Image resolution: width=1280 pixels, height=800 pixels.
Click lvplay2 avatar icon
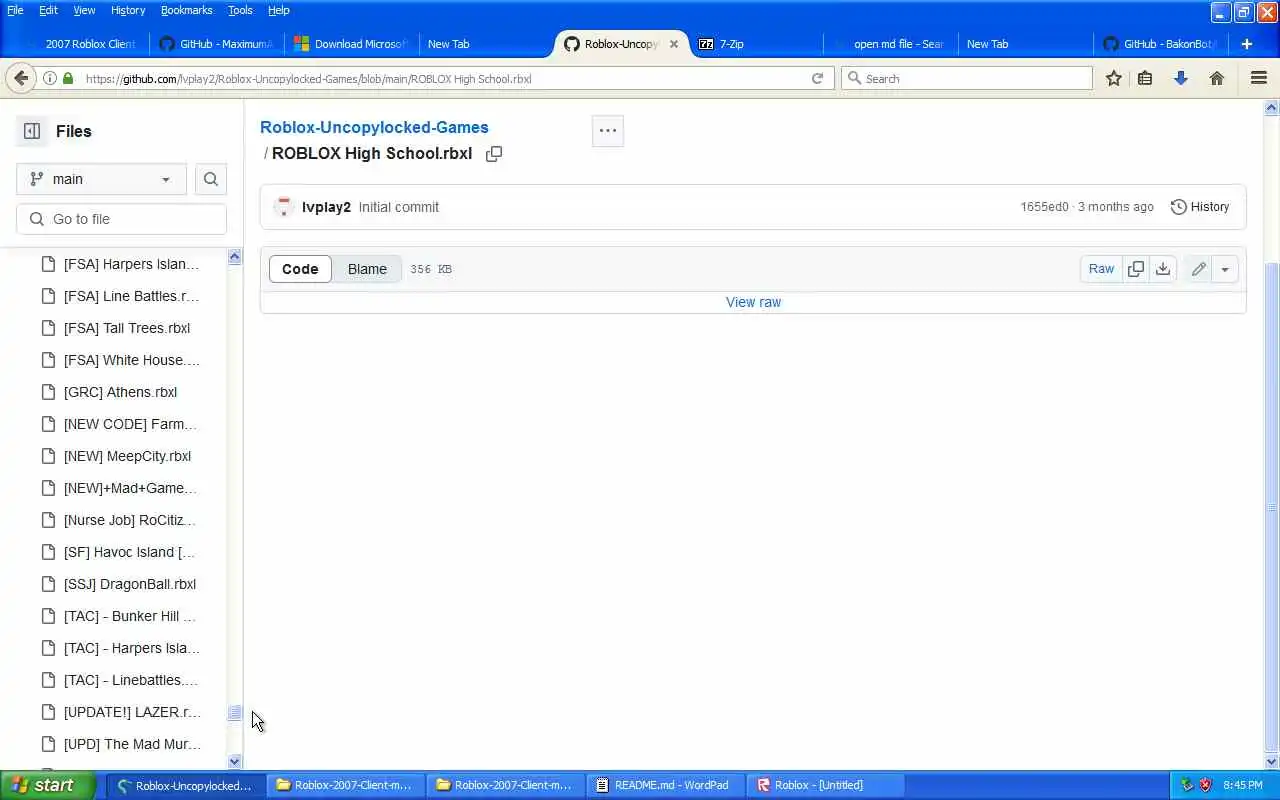284,207
